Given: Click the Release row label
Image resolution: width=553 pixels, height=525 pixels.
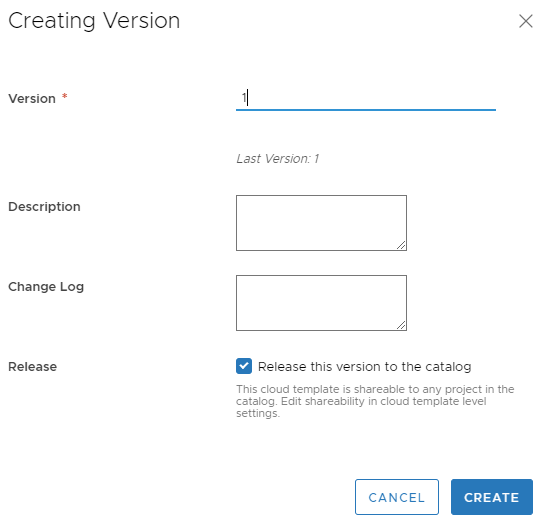Looking at the screenshot, I should [x=32, y=367].
